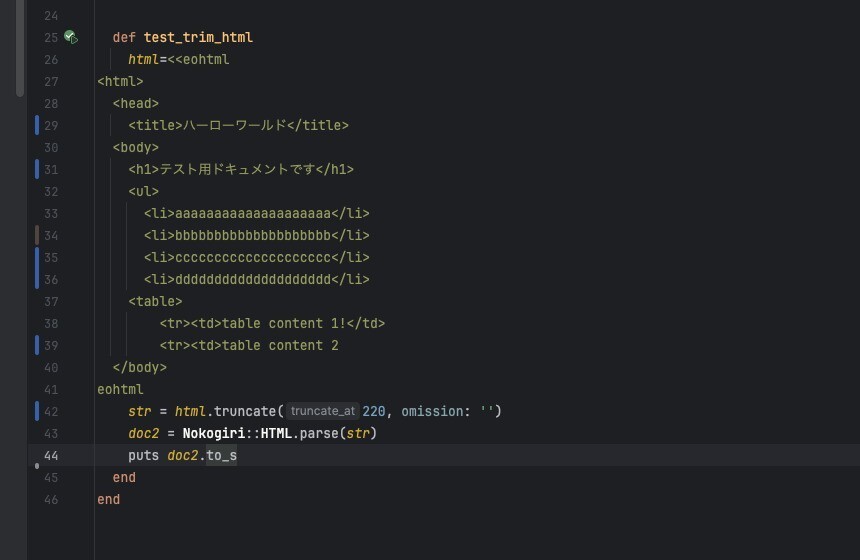Click the number 220 argument
This screenshot has width=860, height=560.
pos(374,411)
